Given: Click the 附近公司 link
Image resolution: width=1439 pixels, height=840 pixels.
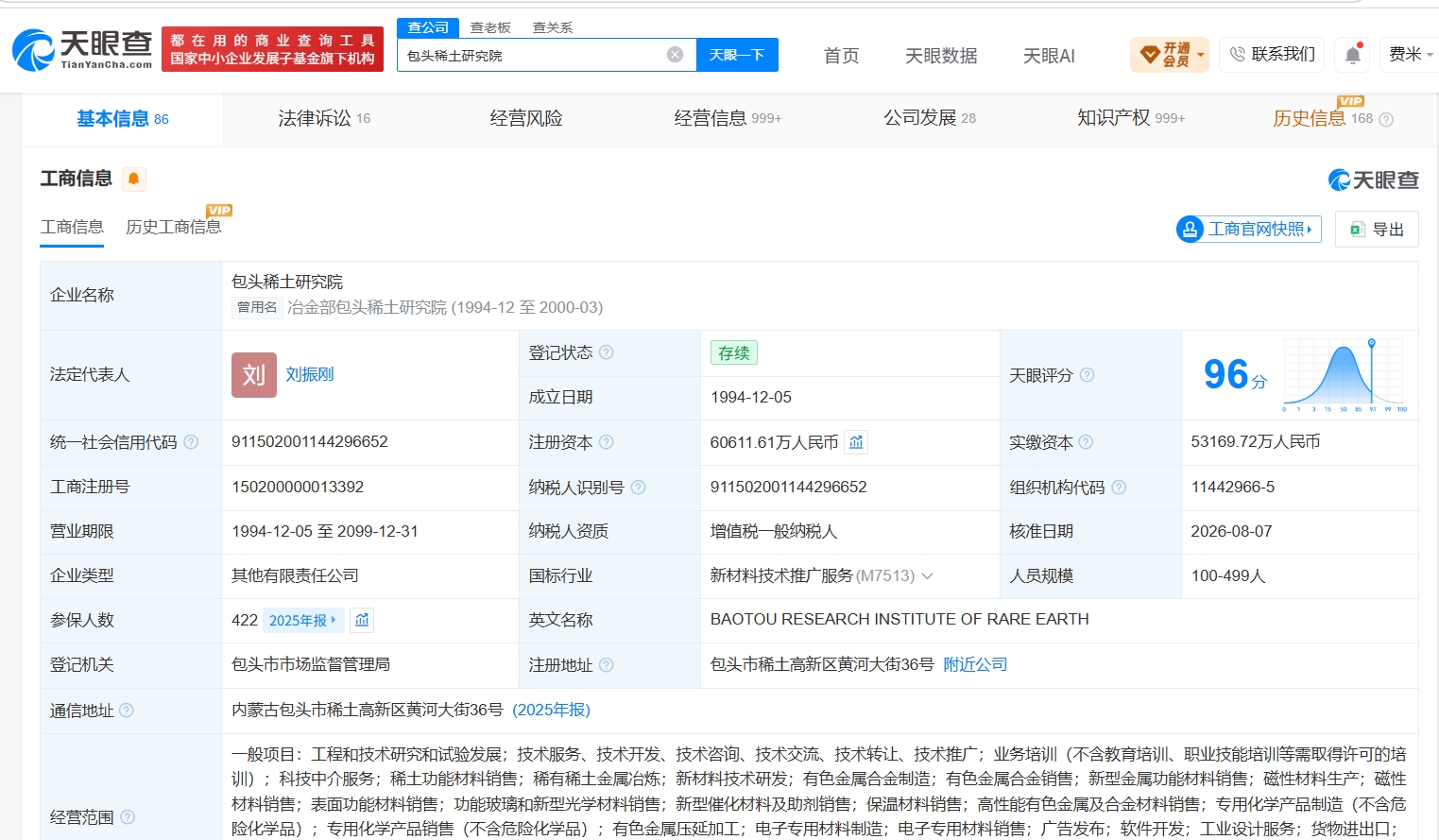Looking at the screenshot, I should (975, 665).
